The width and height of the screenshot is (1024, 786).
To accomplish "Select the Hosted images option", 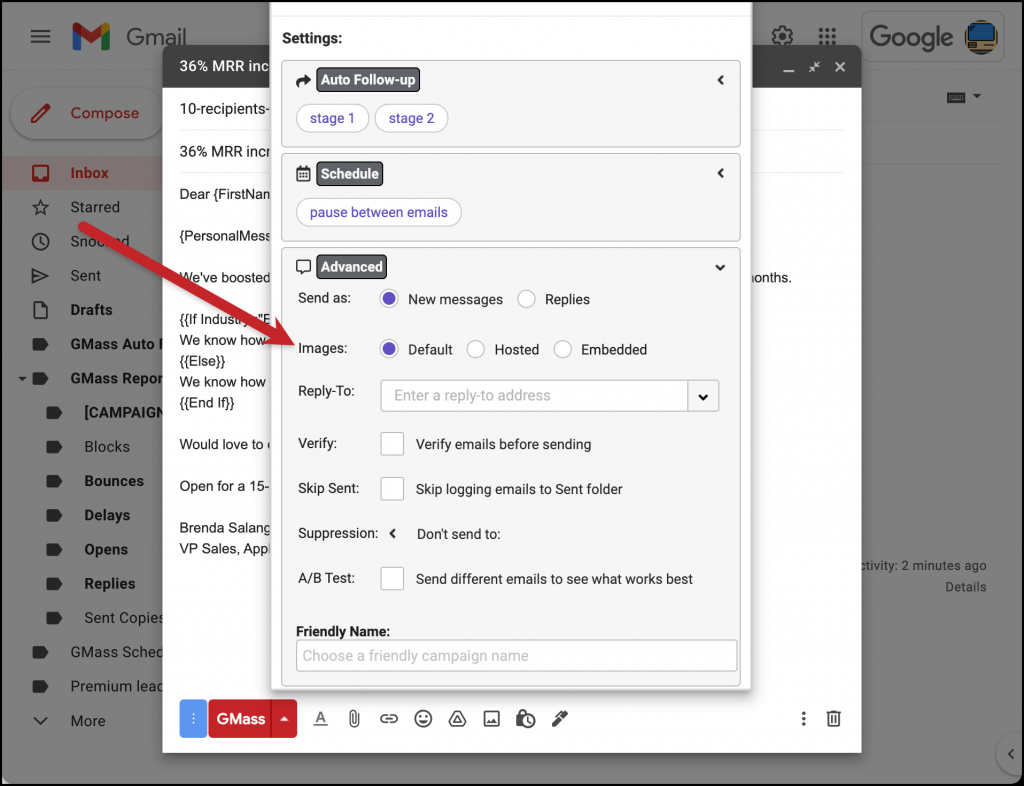I will [475, 349].
